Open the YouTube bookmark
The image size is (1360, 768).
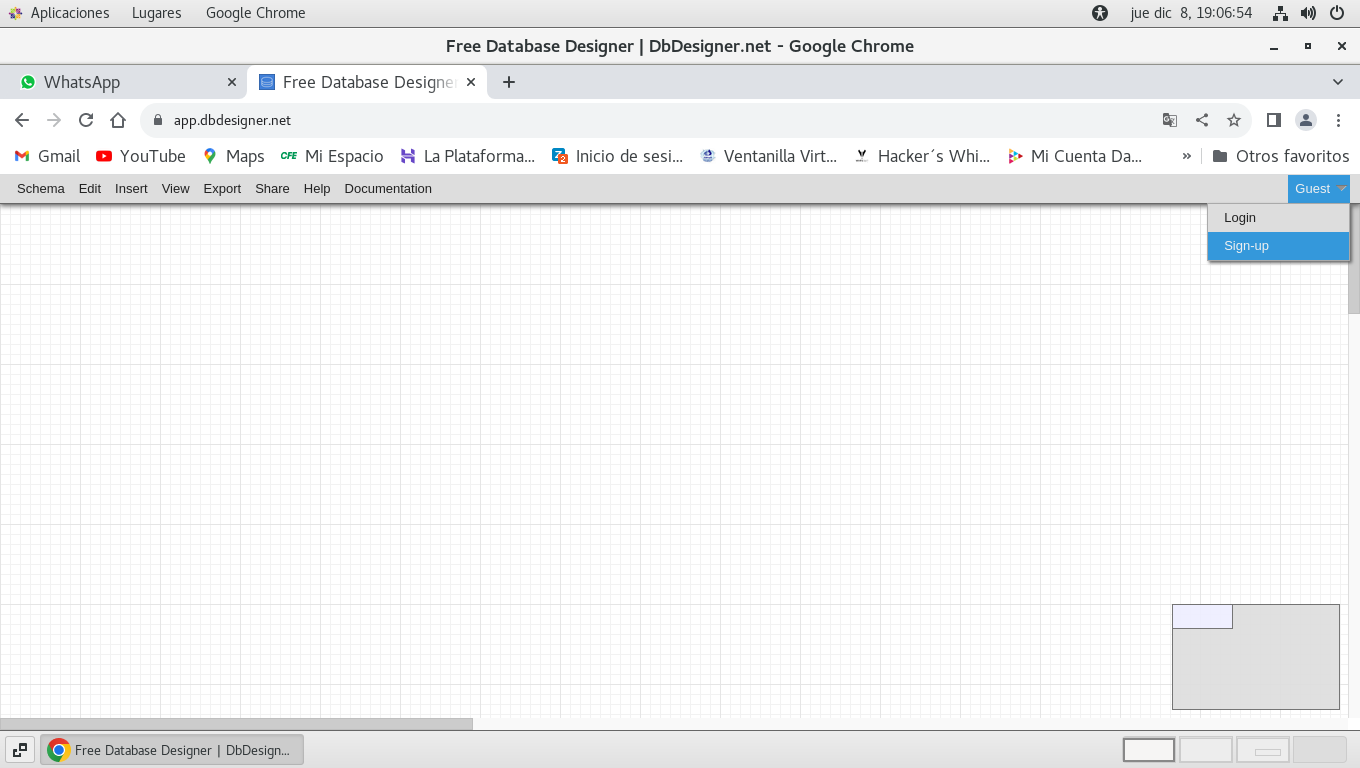141,156
